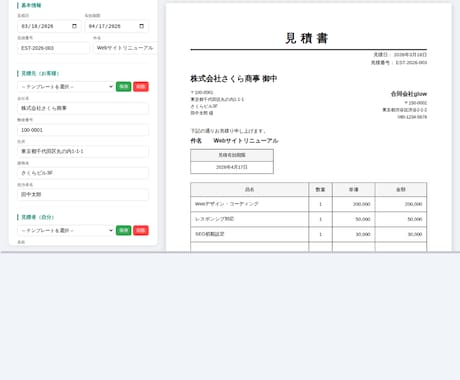The width and height of the screenshot is (460, 380).
Task: Click the 下記の通りお見積り申し上げます sentence
Action: pos(228,131)
